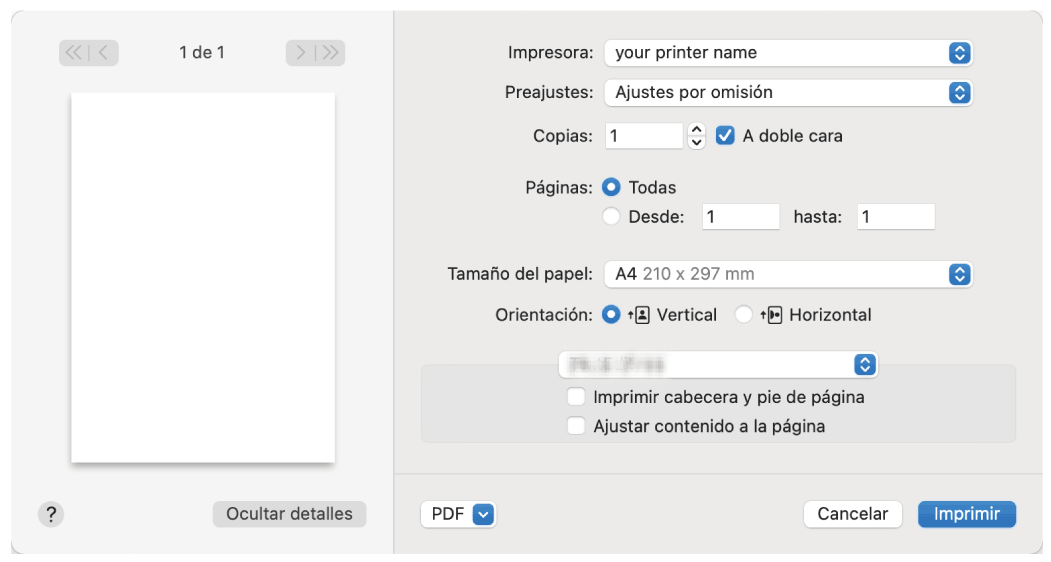Click the Copias number input field
Image resolution: width=1051 pixels, height=562 pixels.
644,136
